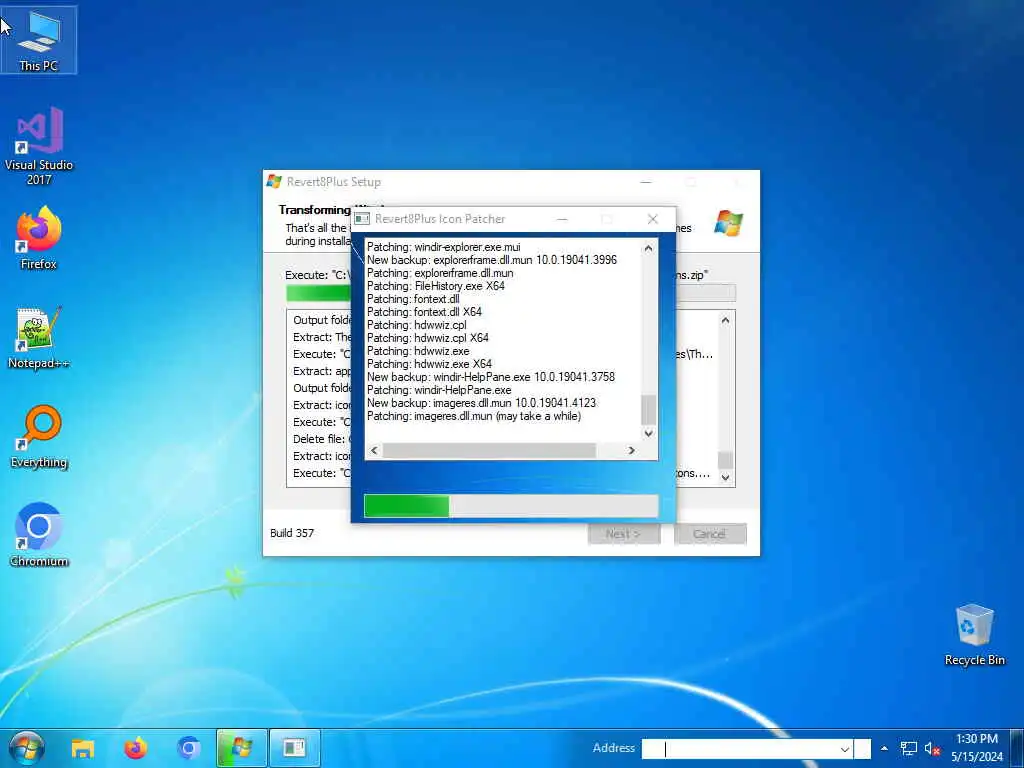The width and height of the screenshot is (1024, 768).
Task: Select 'Patching: fontext.dll X64' log line
Action: coord(424,312)
